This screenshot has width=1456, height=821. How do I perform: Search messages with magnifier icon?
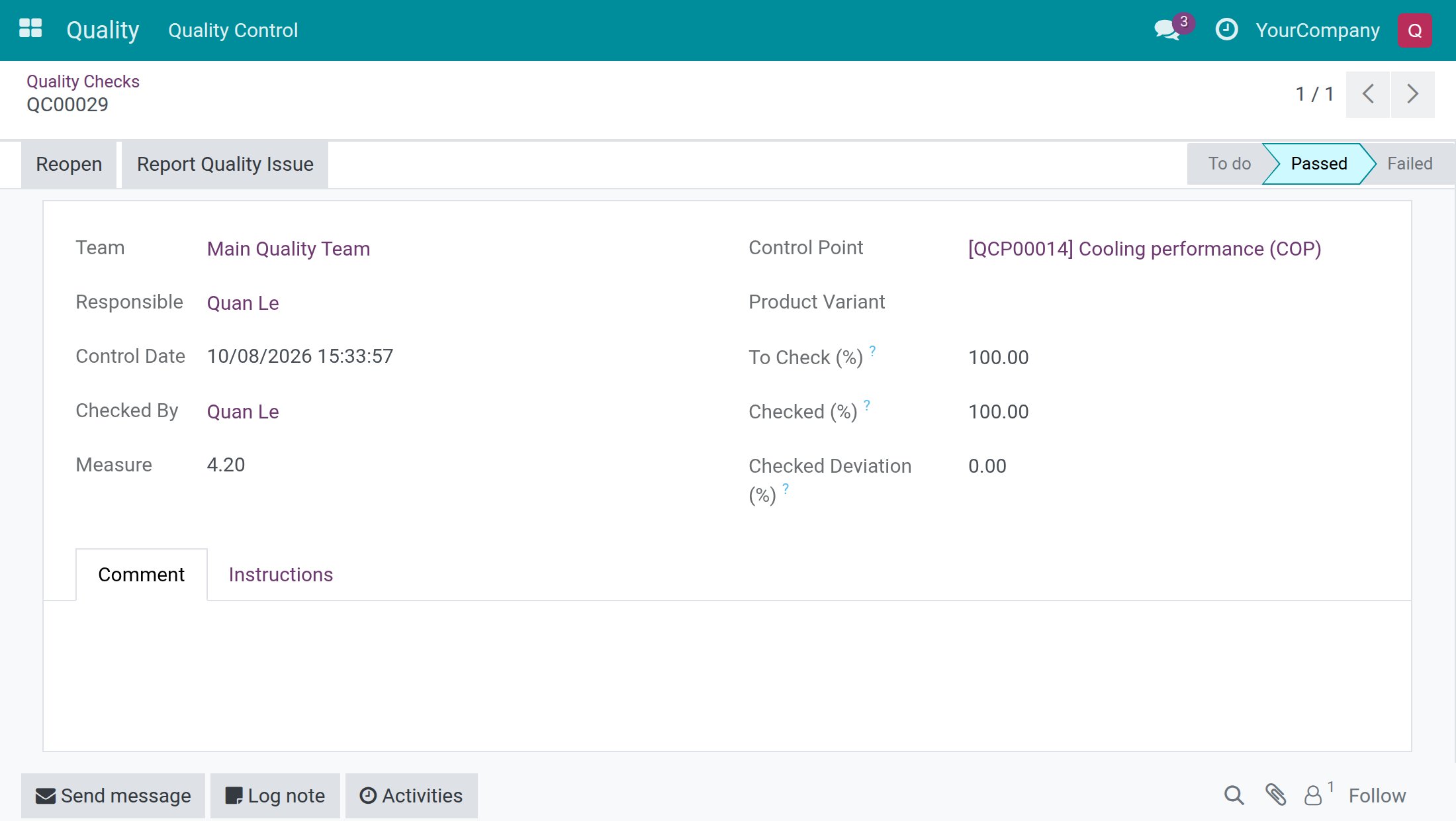pos(1234,795)
